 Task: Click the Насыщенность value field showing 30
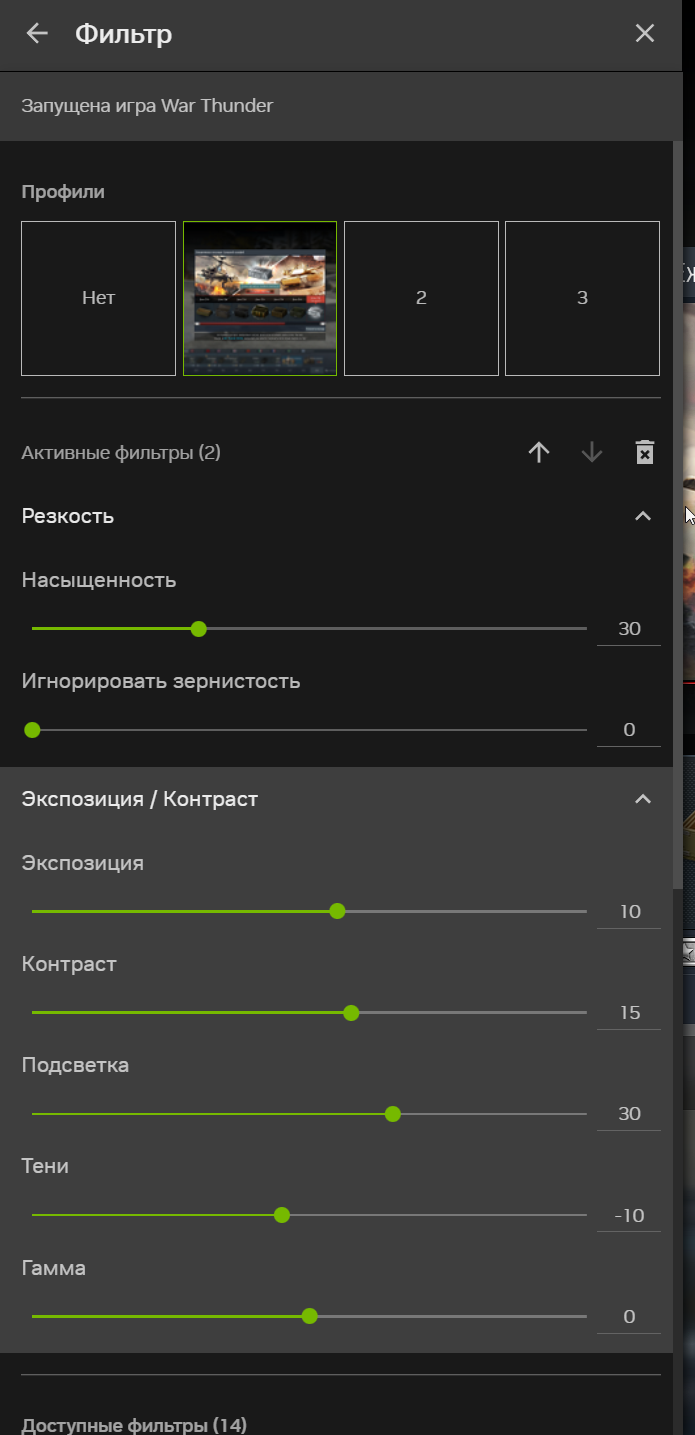[x=629, y=629]
